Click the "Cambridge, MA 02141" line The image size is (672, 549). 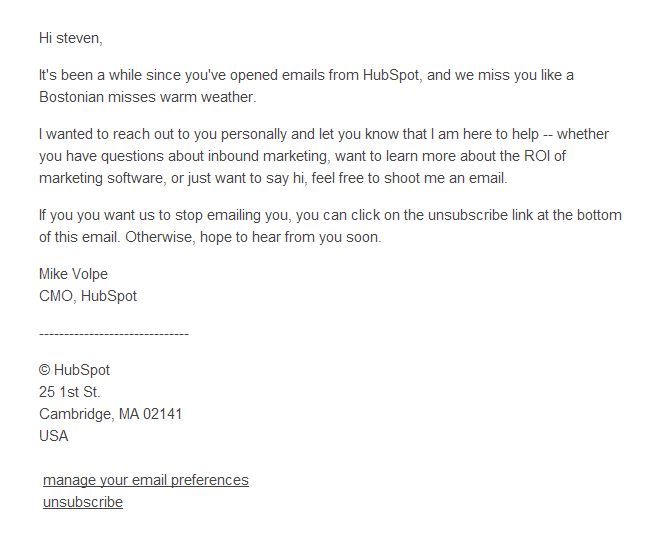tap(111, 414)
